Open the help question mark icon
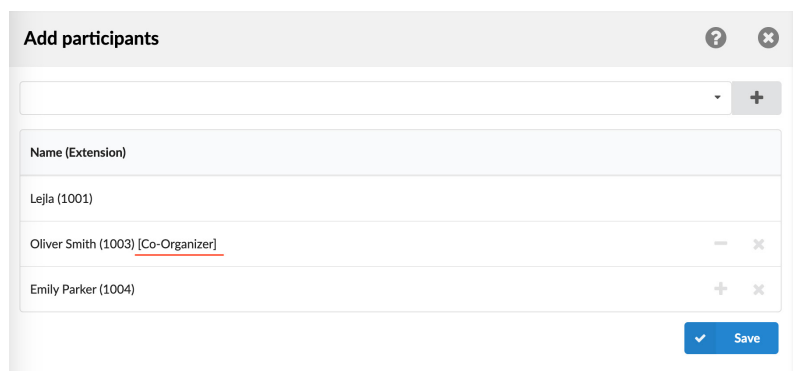The height and width of the screenshot is (382, 804). coord(716,38)
